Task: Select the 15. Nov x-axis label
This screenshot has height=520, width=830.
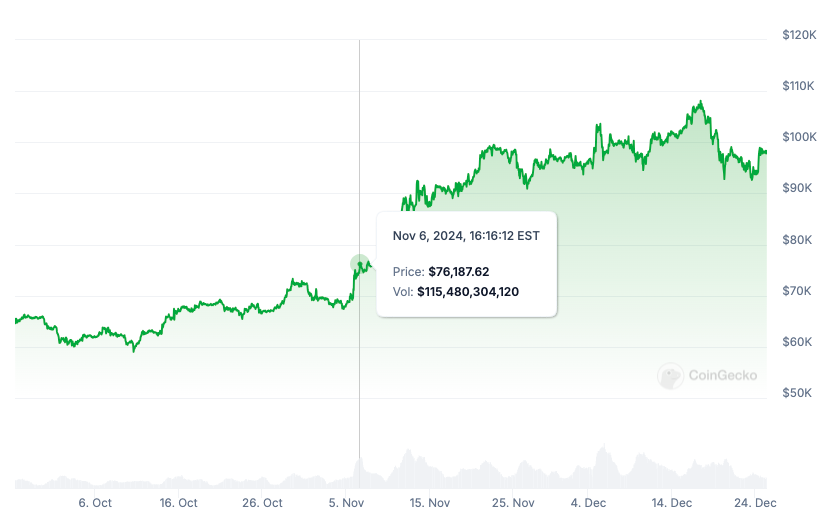Action: tap(431, 503)
